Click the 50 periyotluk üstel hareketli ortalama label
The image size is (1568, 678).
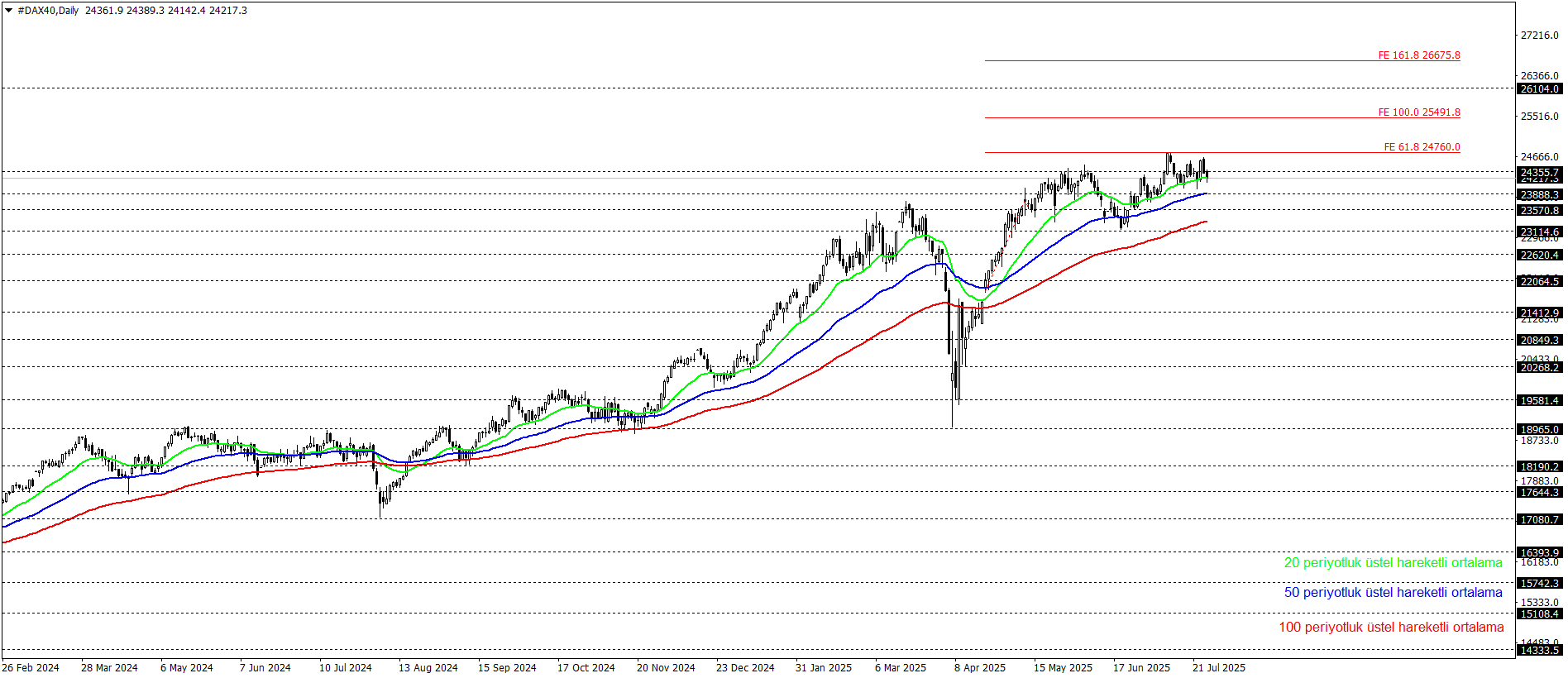tap(1393, 593)
